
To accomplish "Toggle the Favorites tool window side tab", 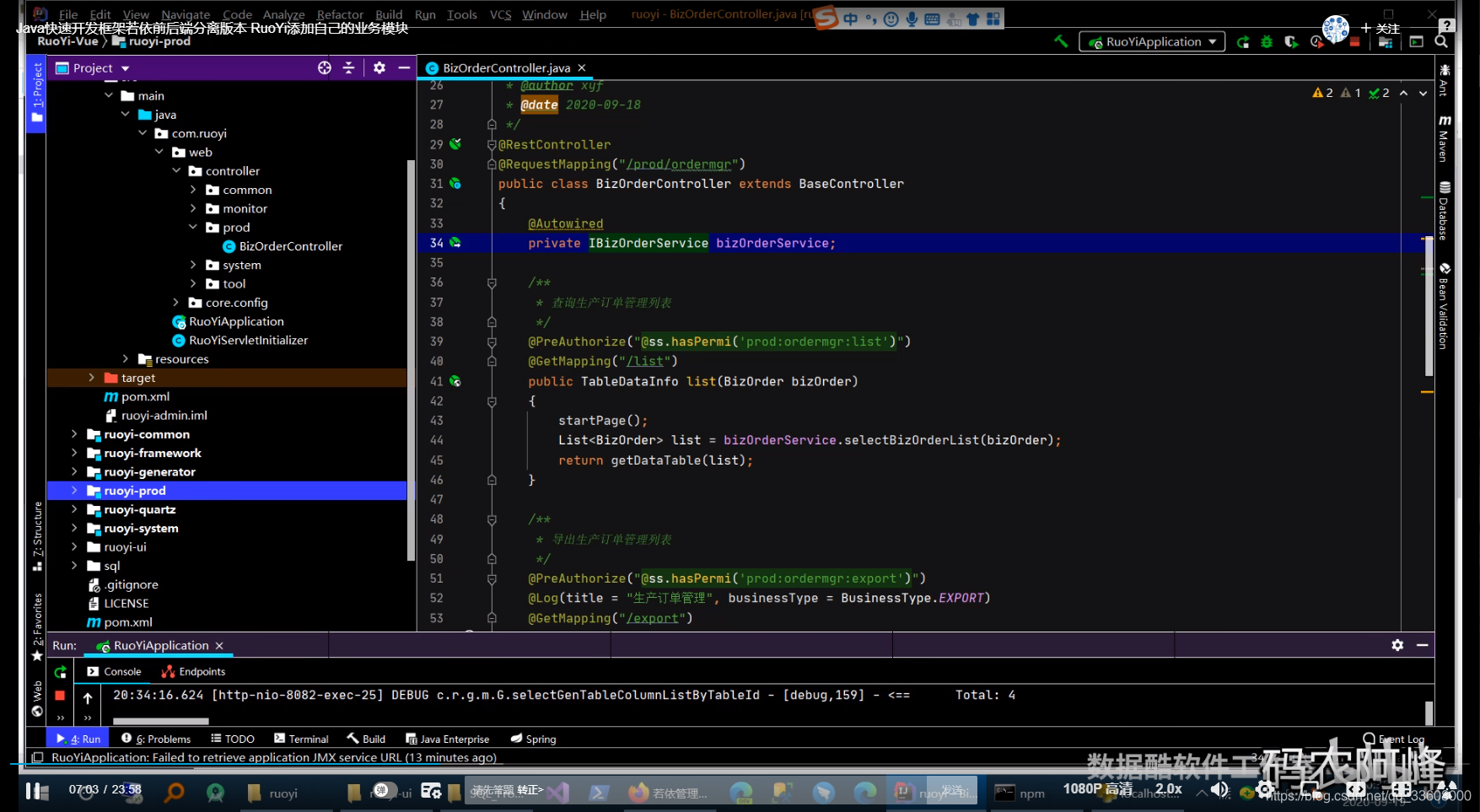I will point(36,627).
